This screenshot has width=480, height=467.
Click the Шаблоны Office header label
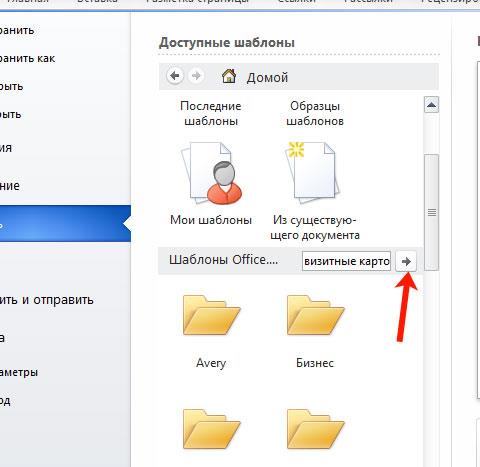coord(223,260)
